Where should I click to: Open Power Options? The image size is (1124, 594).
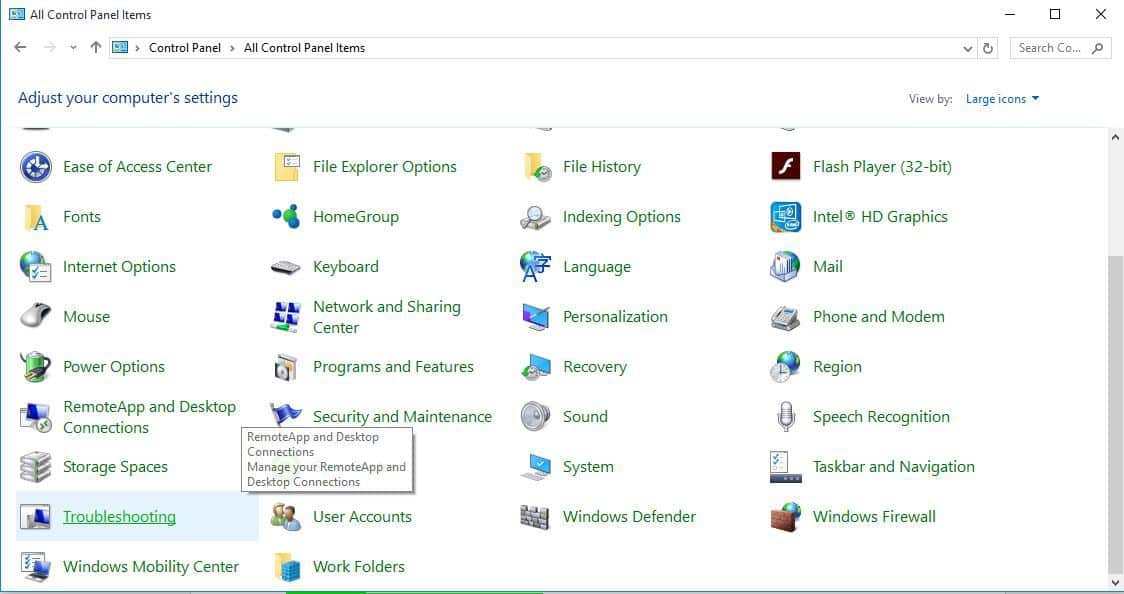(x=113, y=366)
